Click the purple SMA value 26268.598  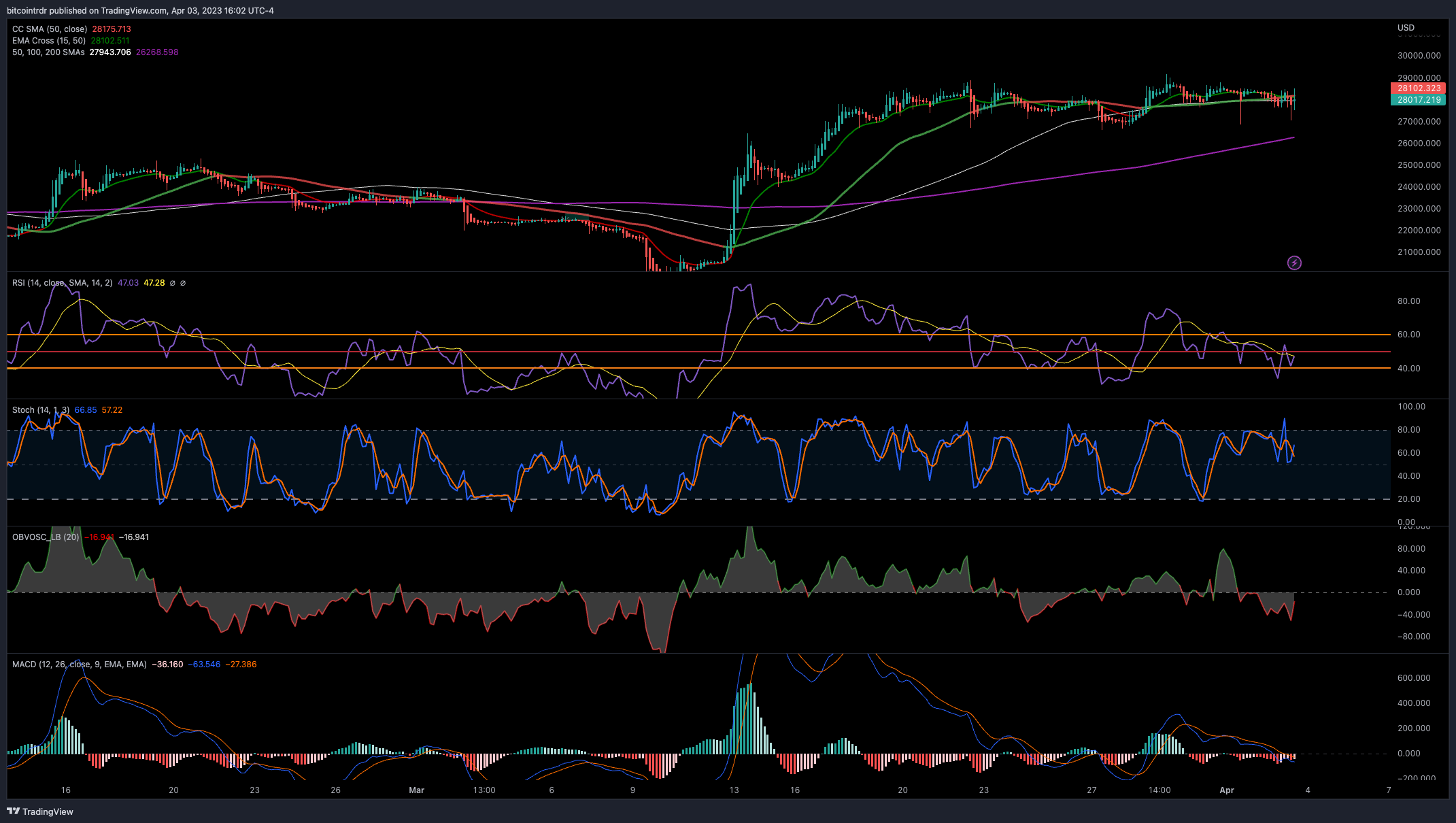(157, 52)
